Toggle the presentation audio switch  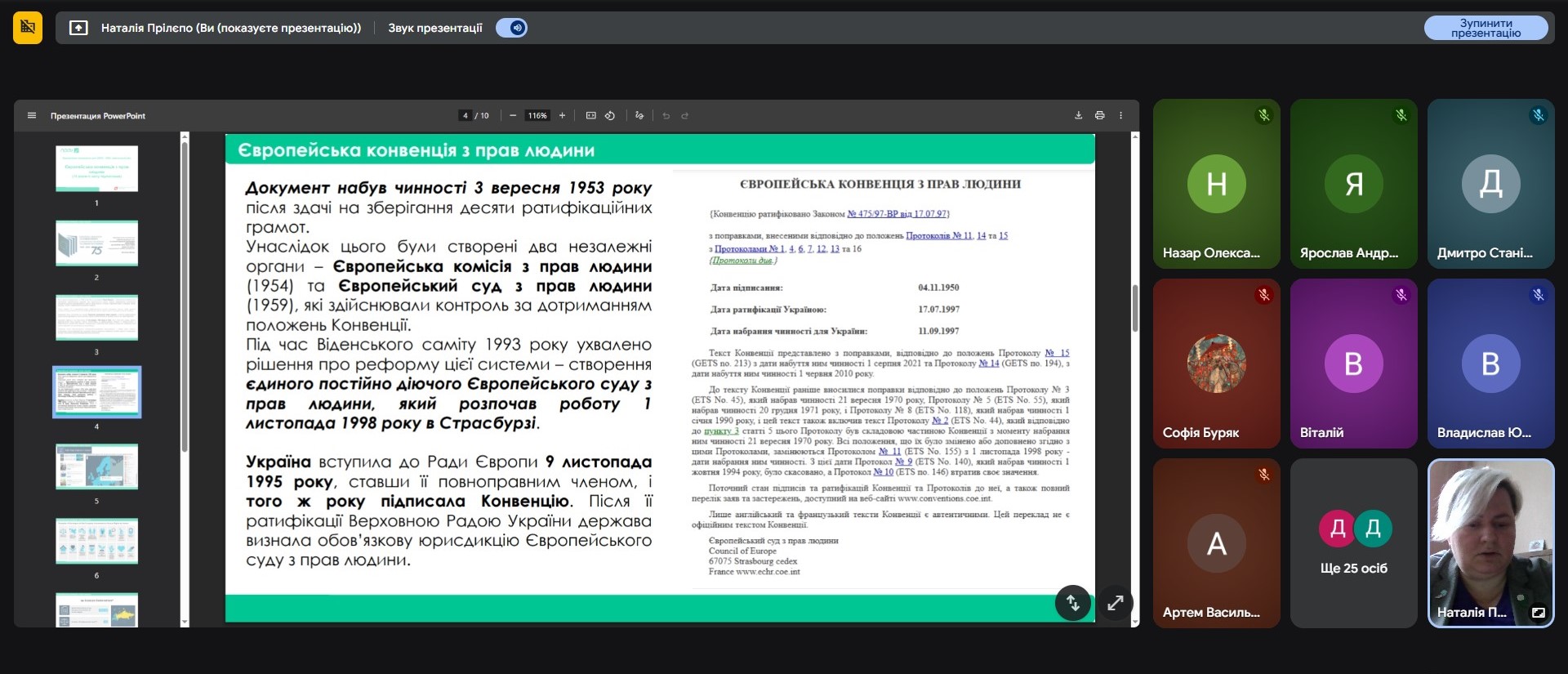point(512,28)
